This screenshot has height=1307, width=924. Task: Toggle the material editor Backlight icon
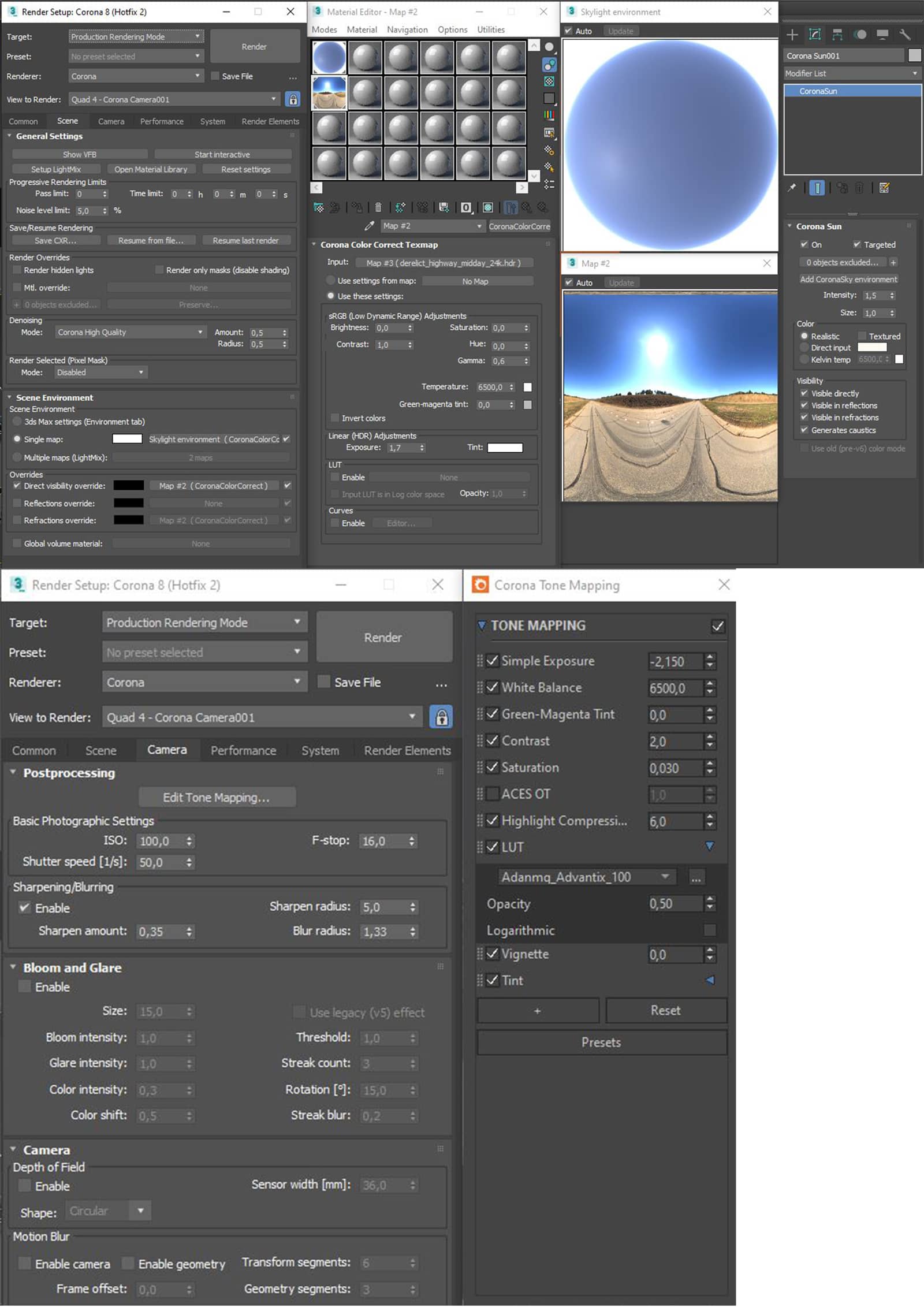(549, 64)
